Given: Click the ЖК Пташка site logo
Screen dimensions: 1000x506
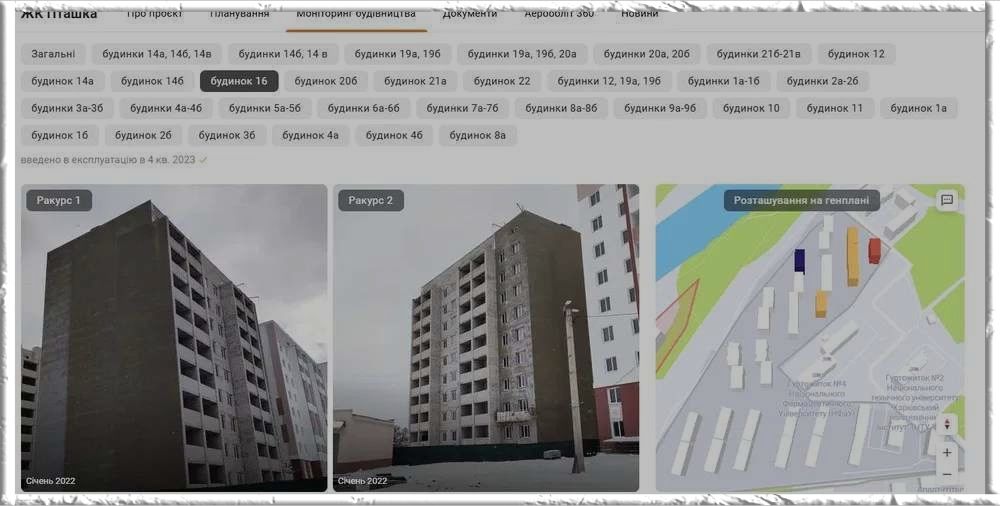Looking at the screenshot, I should point(59,14).
